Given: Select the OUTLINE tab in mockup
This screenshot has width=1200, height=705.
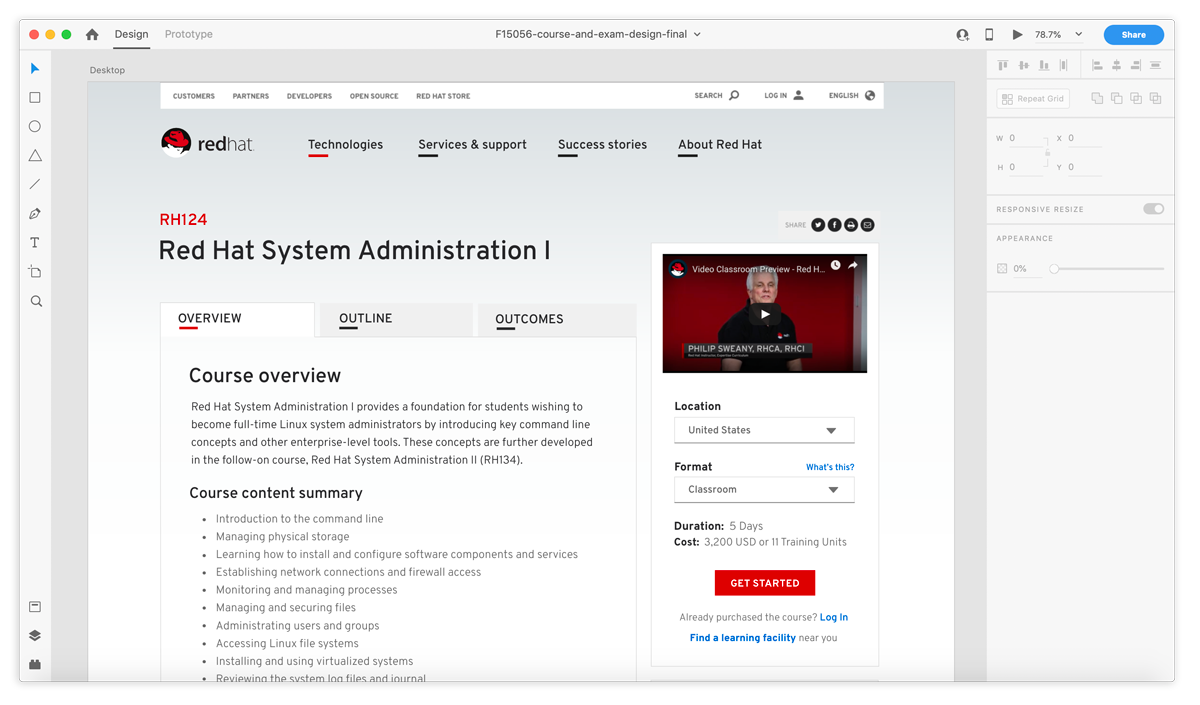Looking at the screenshot, I should click(396, 319).
